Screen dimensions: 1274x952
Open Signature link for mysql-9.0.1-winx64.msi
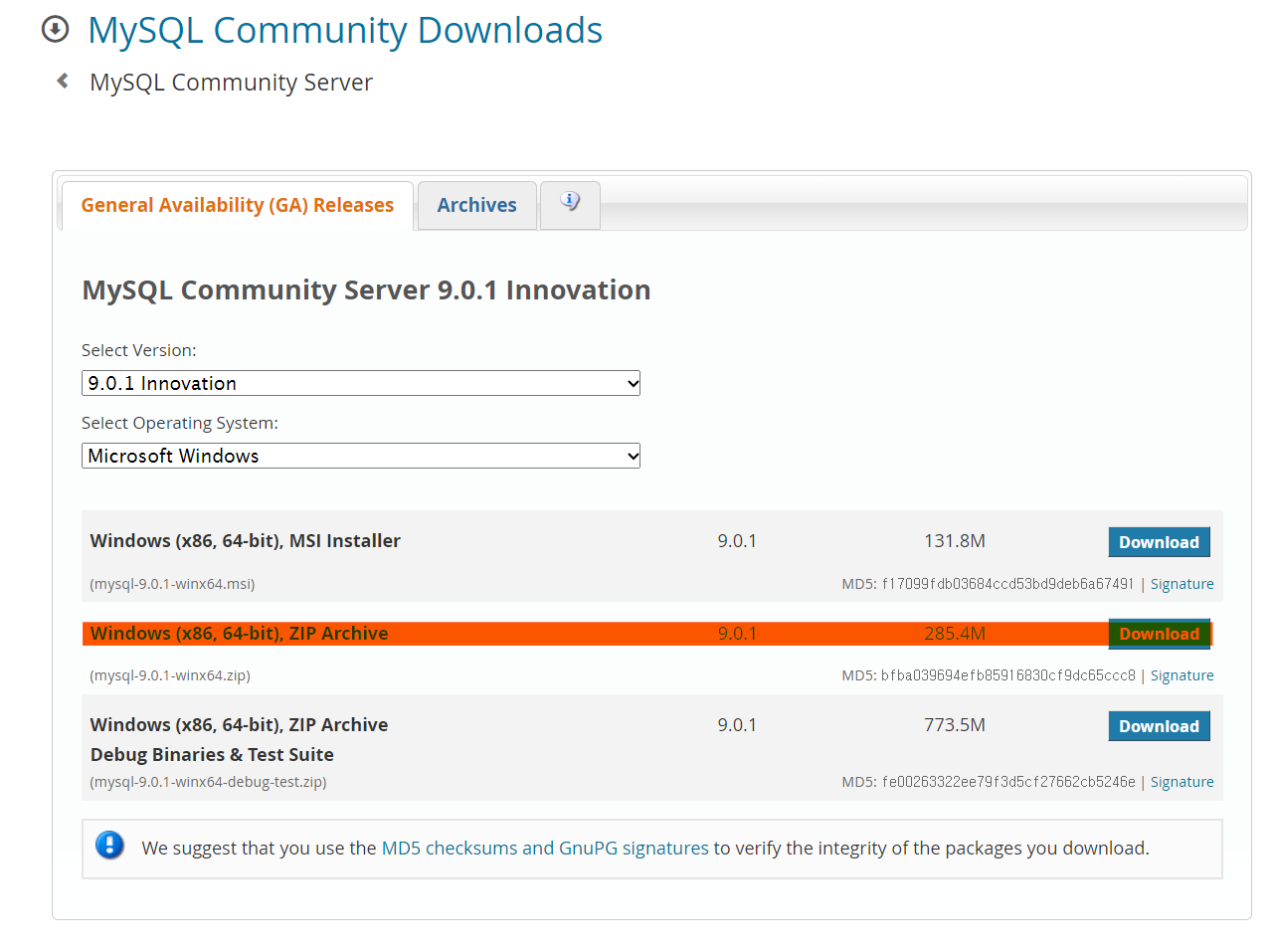(x=1183, y=584)
